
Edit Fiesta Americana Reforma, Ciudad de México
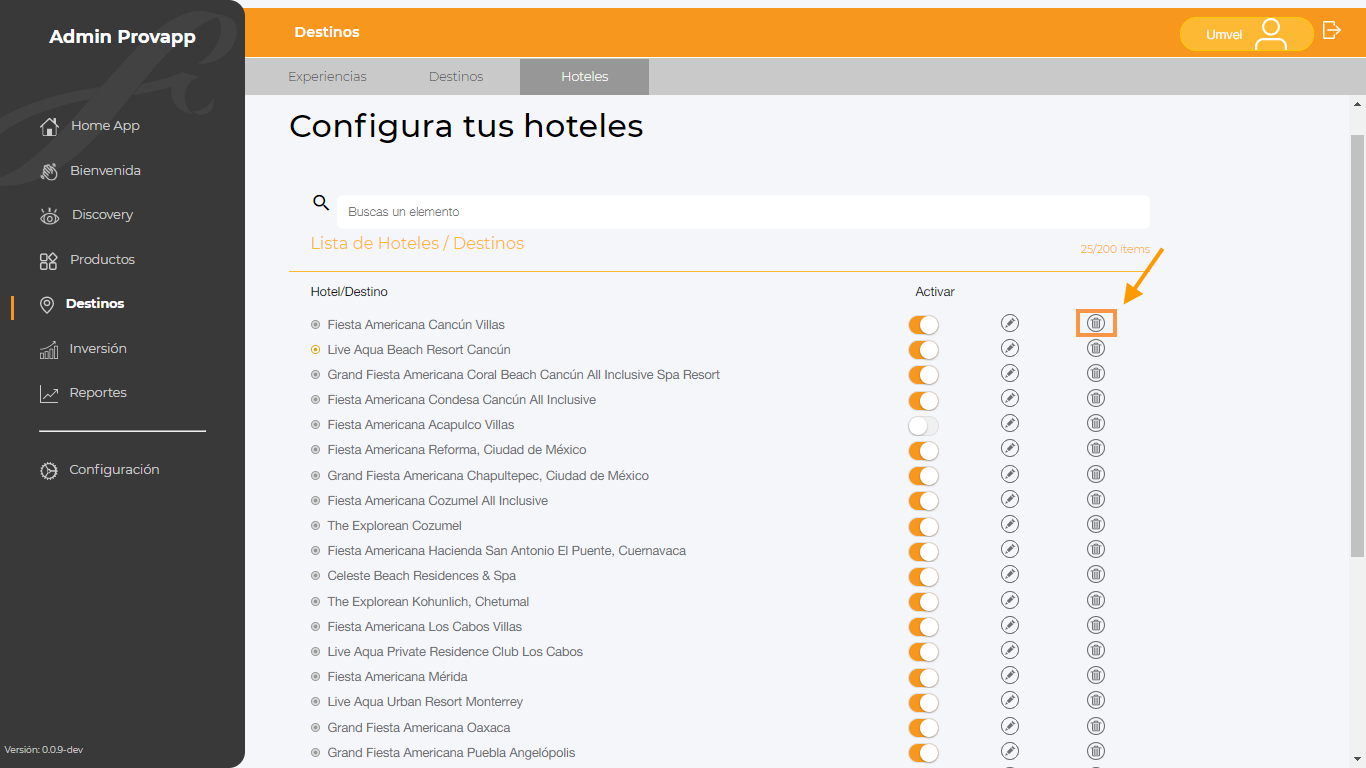(x=1010, y=448)
